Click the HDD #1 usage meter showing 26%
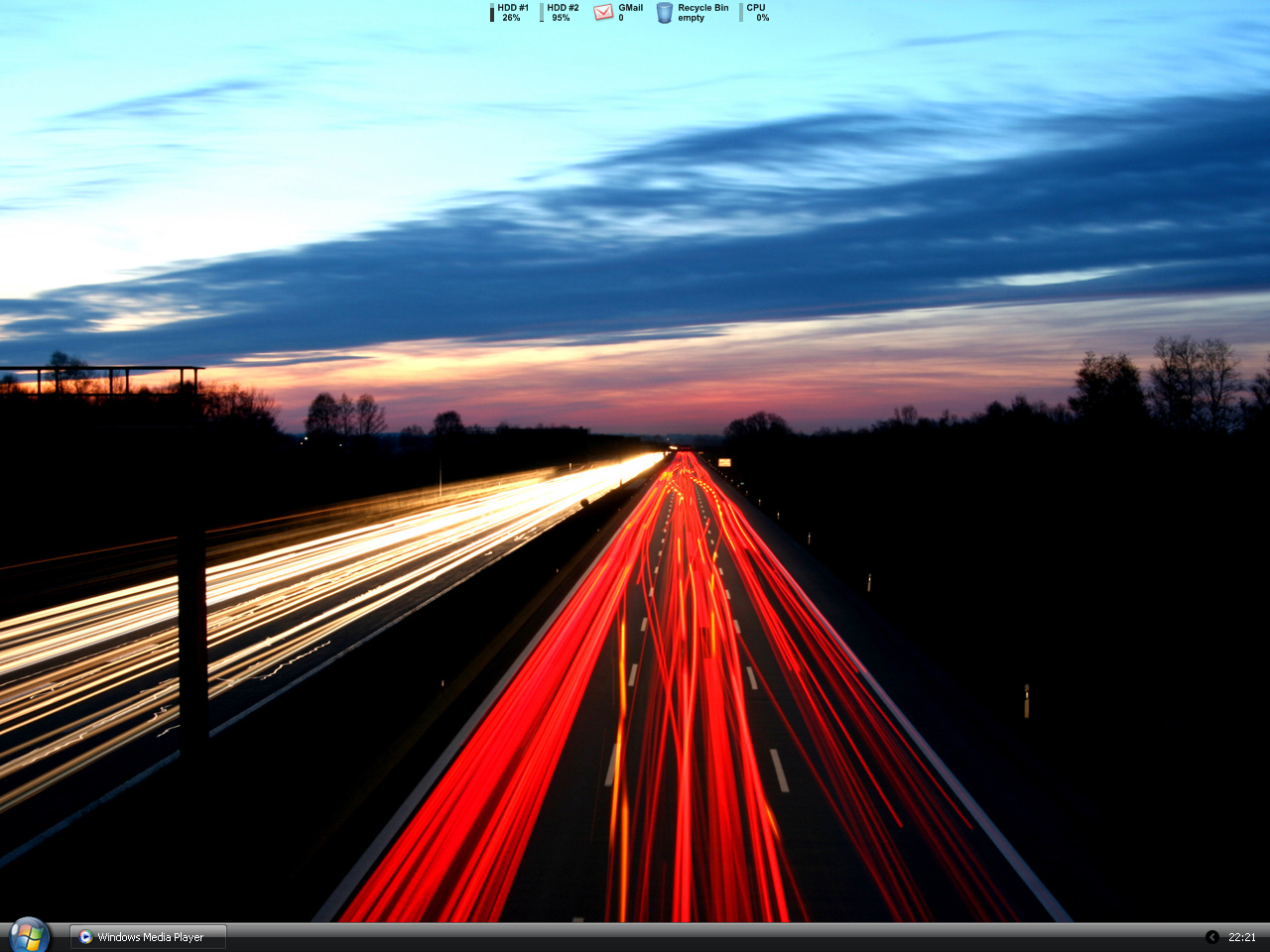Viewport: 1270px width, 952px height. pos(509,12)
